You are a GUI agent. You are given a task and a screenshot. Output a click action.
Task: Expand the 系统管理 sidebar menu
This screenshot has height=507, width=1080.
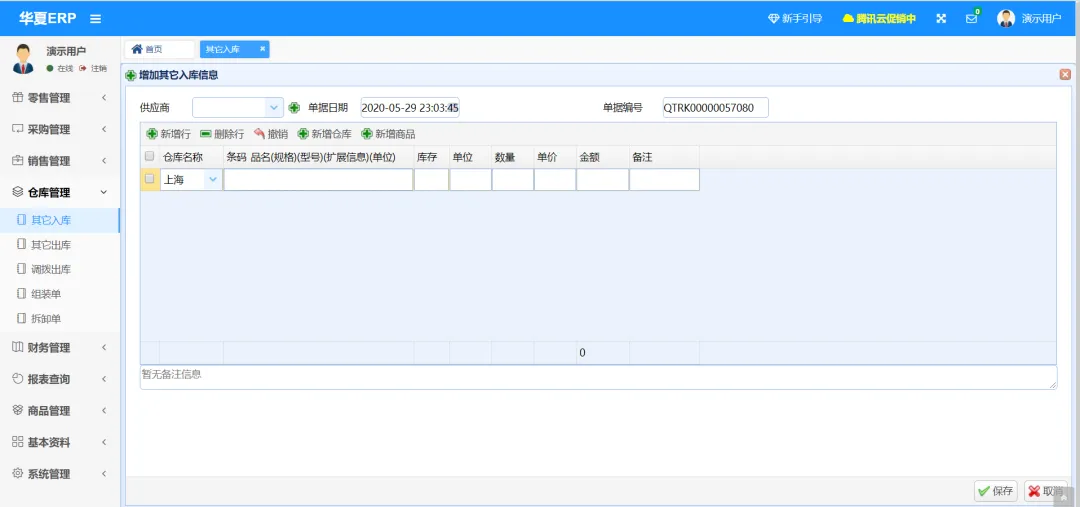pos(60,475)
